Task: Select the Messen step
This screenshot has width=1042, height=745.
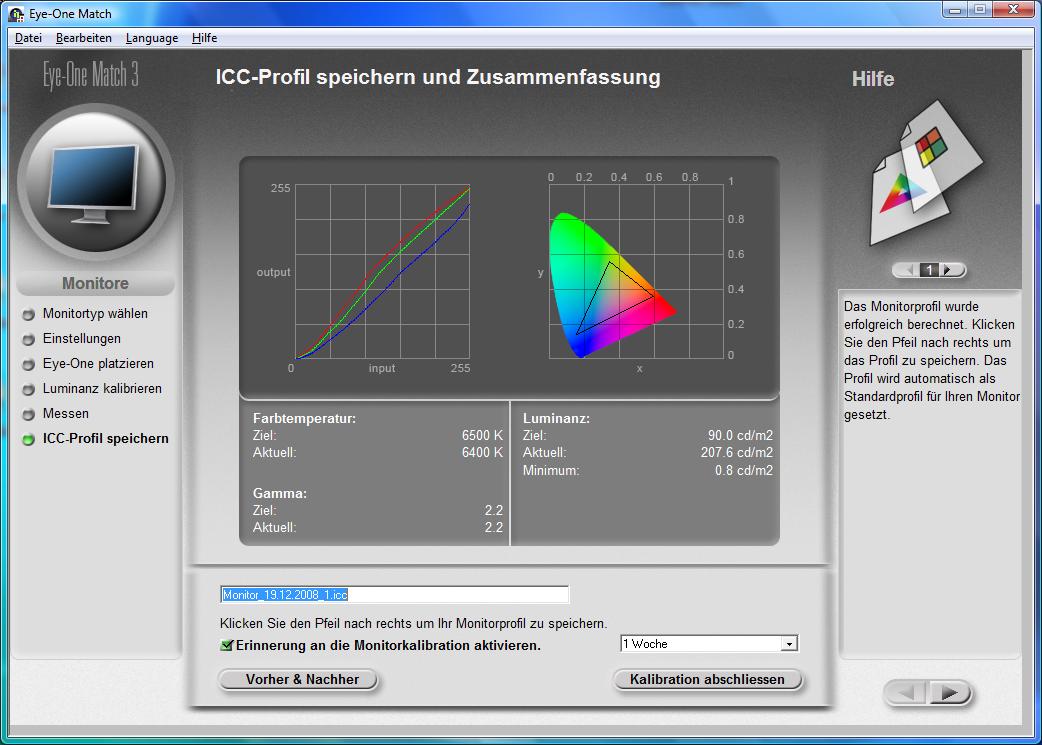Action: coord(66,413)
